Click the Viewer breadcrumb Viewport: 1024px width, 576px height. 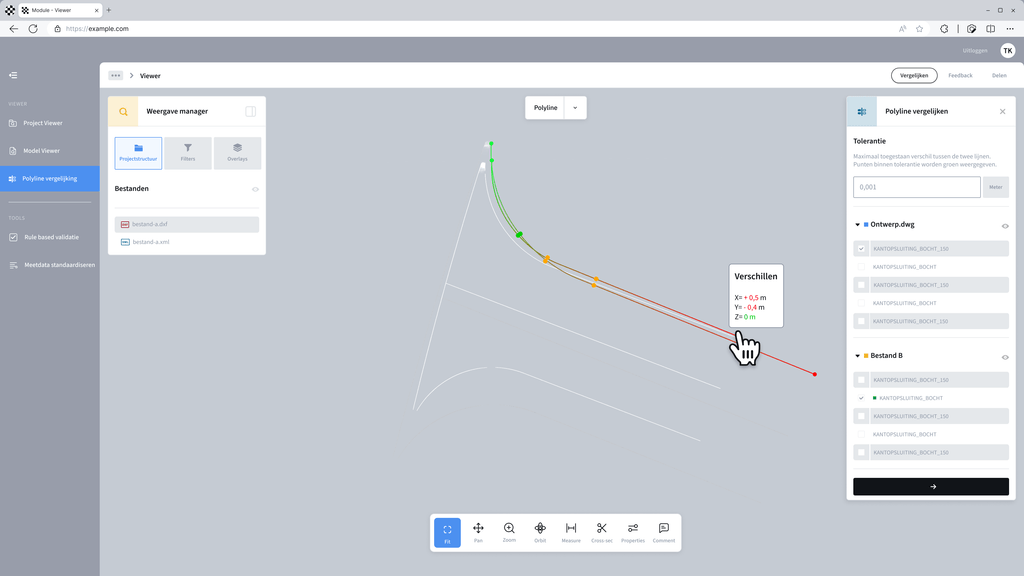pos(150,76)
